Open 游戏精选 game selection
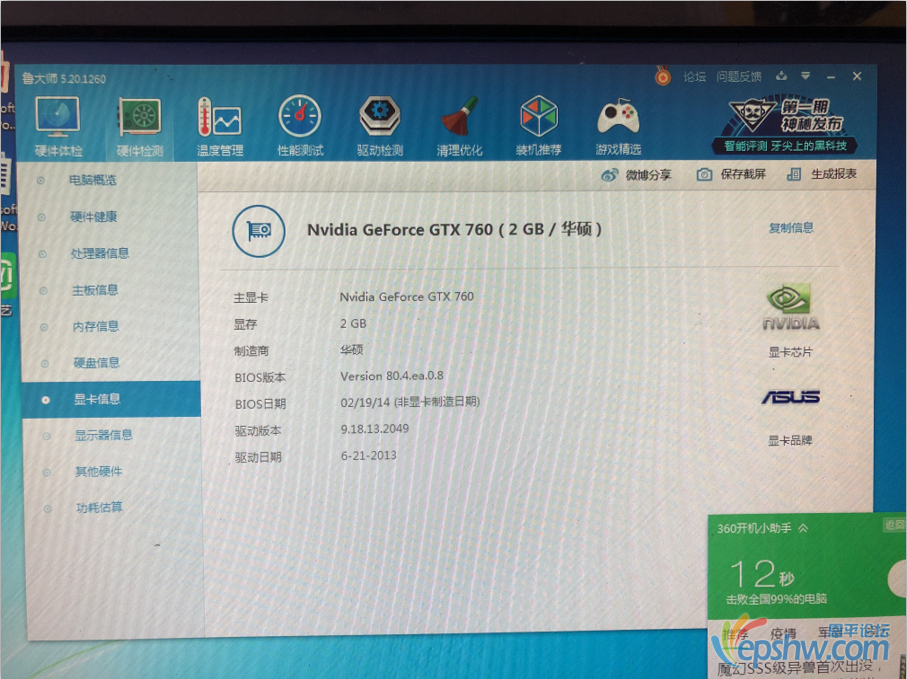Viewport: 907px width, 679px height. [618, 127]
